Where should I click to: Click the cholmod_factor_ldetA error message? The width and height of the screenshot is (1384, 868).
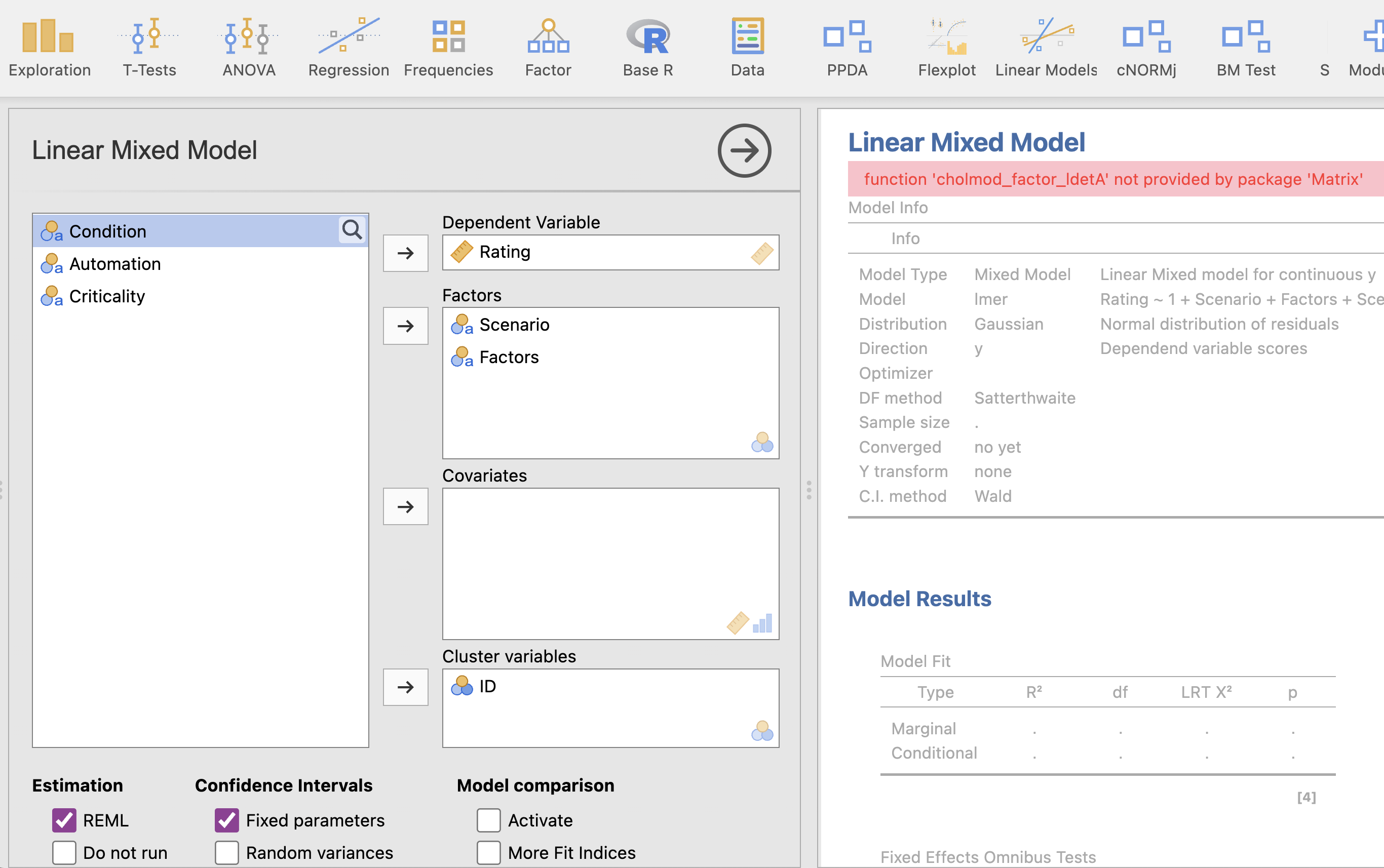coord(1113,179)
